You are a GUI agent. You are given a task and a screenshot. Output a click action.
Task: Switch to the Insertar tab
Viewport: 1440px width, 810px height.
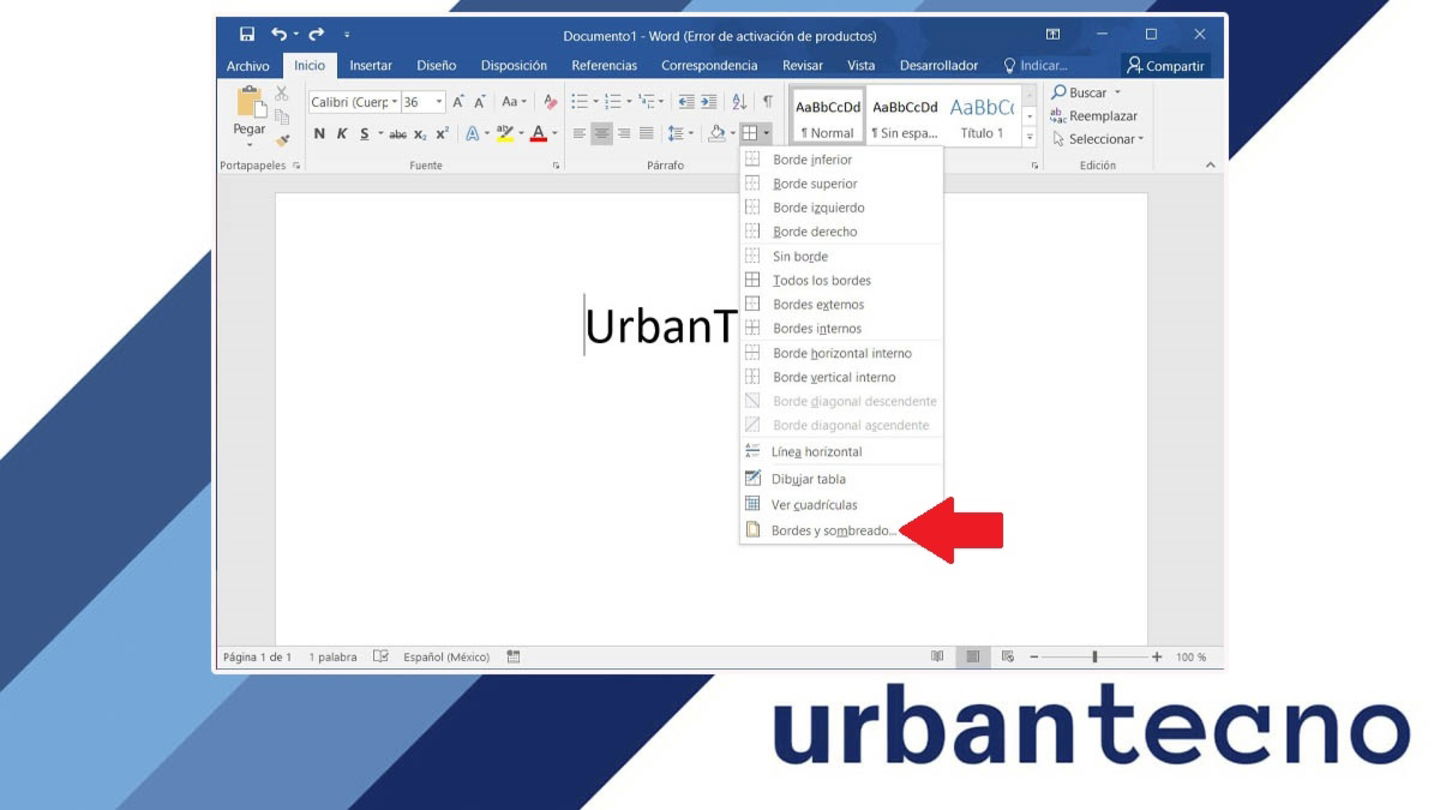coord(371,66)
